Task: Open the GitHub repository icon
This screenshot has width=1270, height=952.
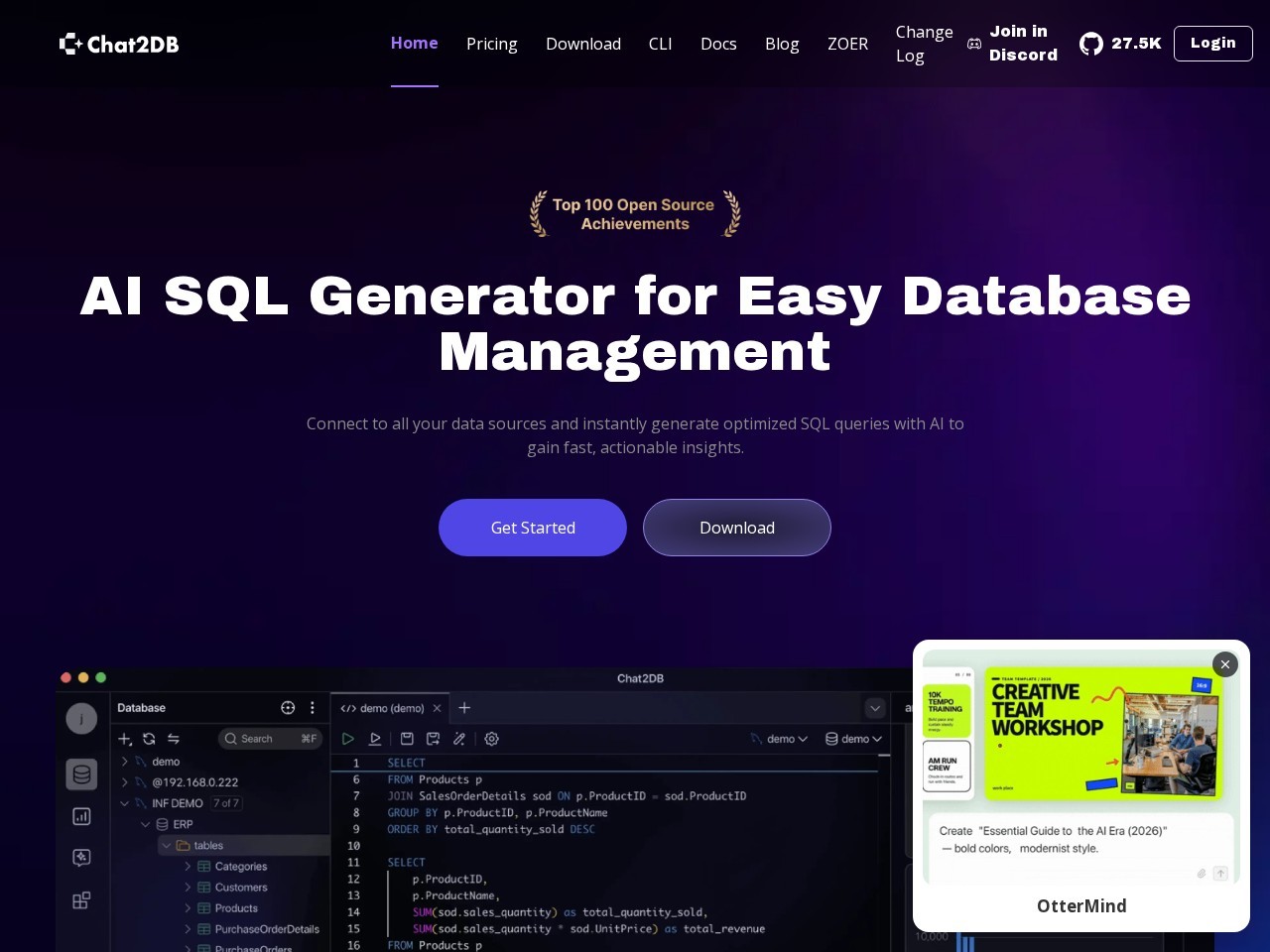Action: 1091,44
